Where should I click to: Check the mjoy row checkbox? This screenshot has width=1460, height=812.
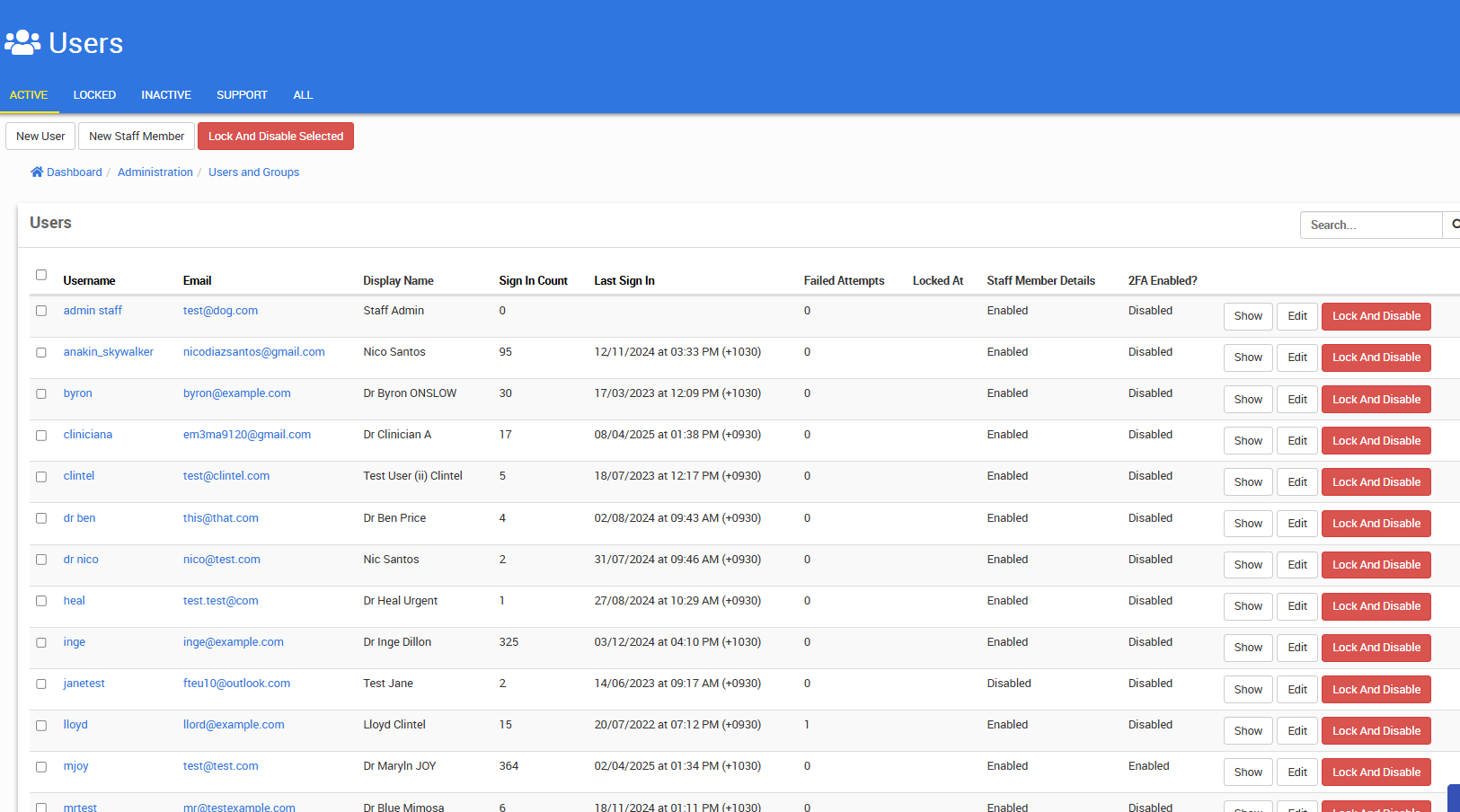point(41,766)
